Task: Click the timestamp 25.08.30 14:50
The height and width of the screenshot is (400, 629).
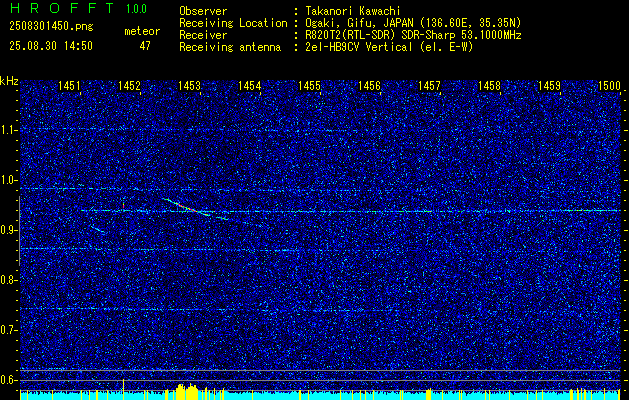Action: tap(51, 46)
